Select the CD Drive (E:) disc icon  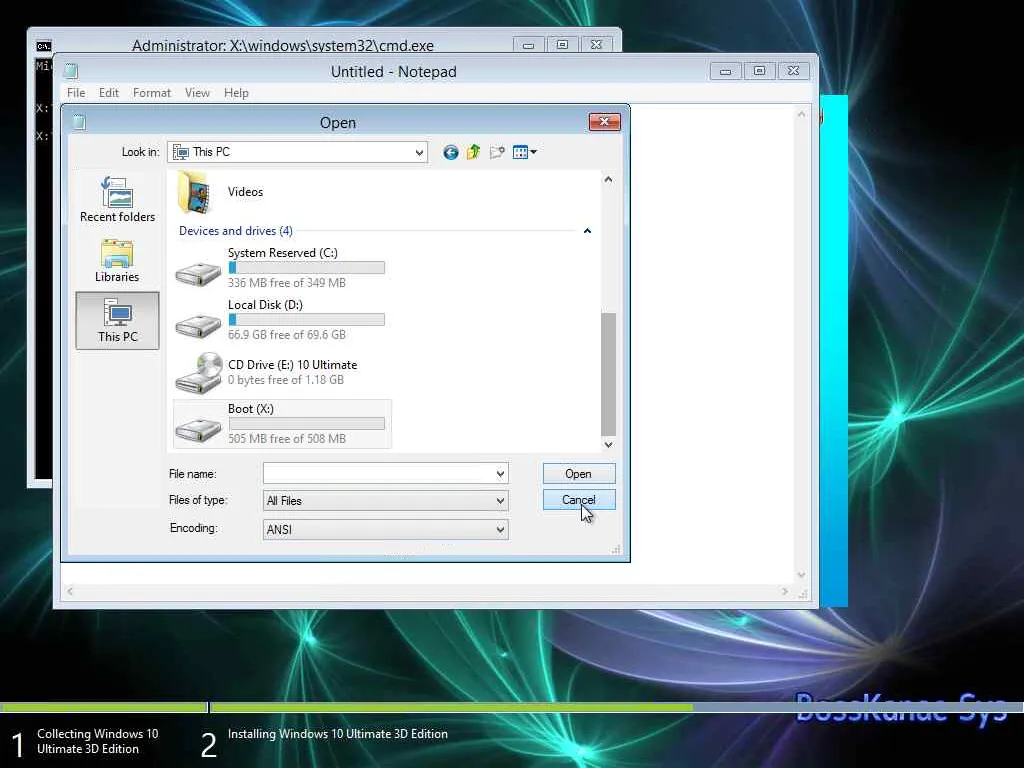199,374
